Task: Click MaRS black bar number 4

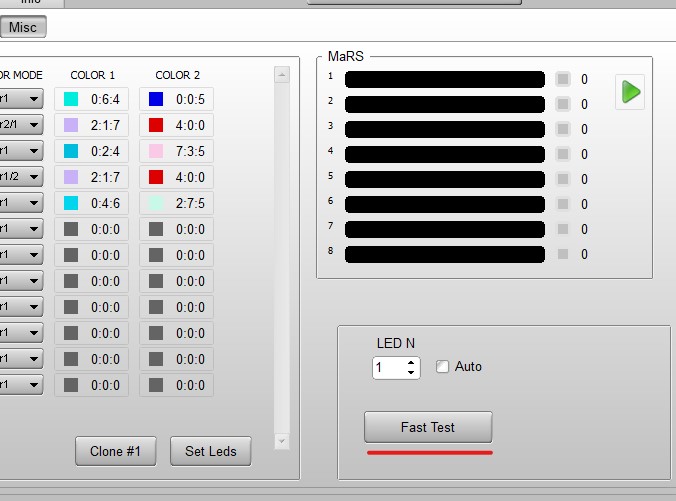Action: pyautogui.click(x=444, y=154)
